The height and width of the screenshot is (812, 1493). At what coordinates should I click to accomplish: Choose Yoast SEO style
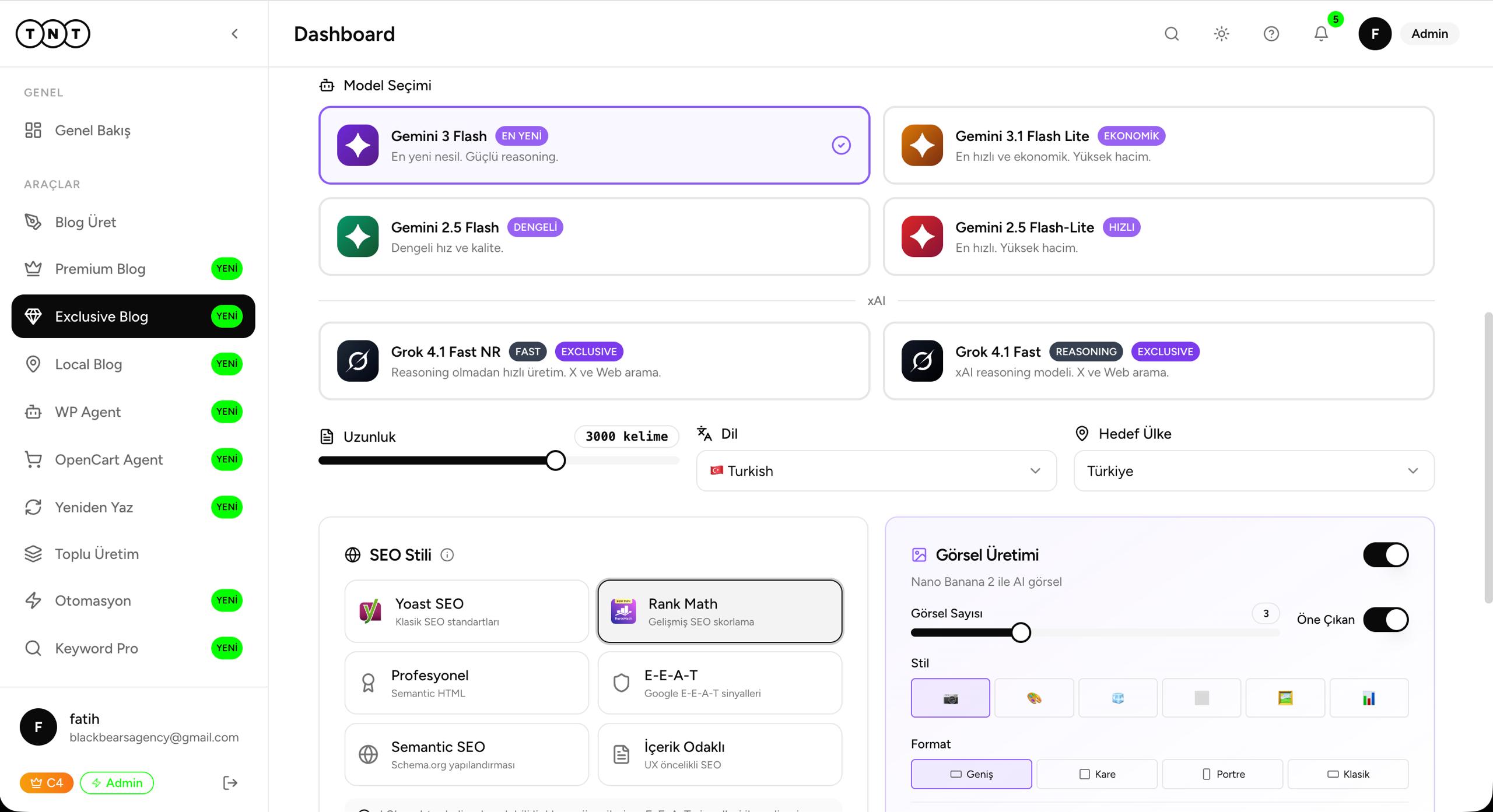[x=467, y=611]
